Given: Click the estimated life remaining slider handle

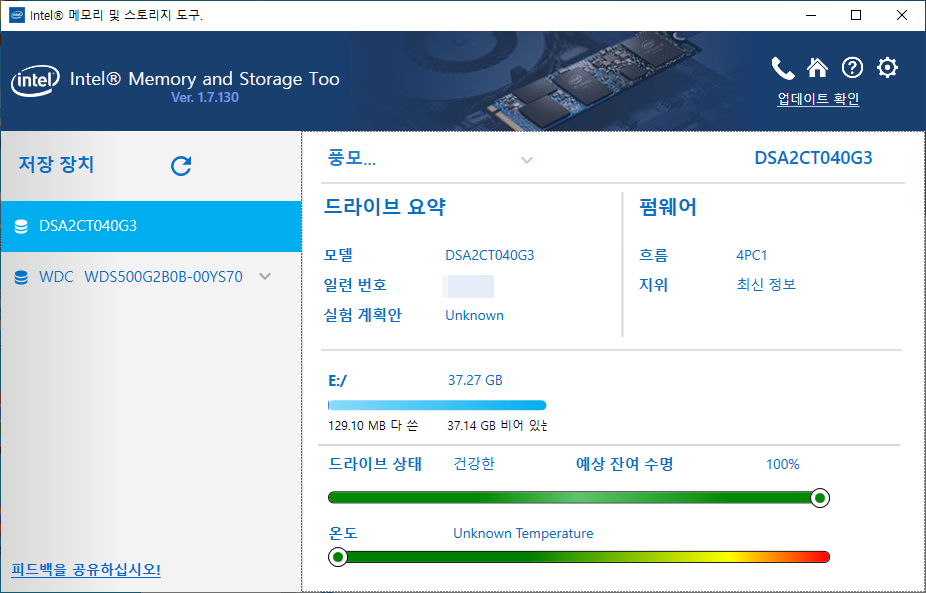Looking at the screenshot, I should tap(820, 498).
